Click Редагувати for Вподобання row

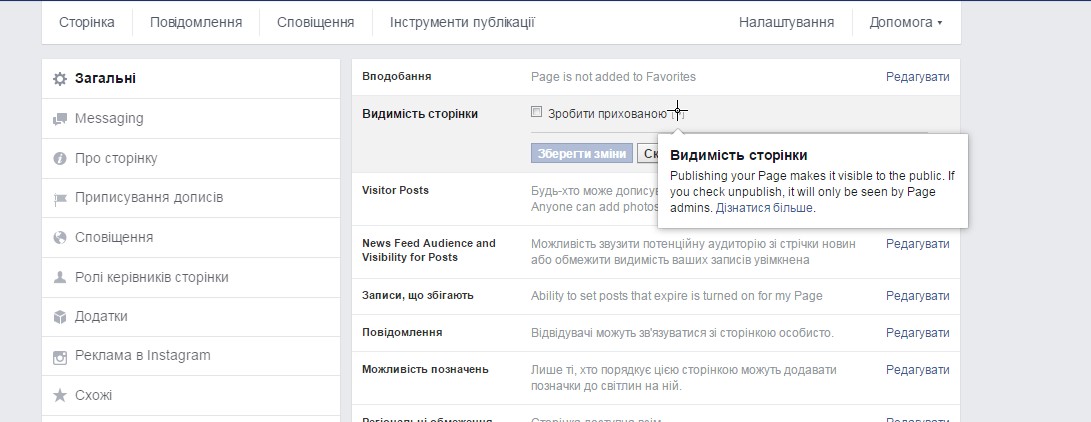(917, 77)
